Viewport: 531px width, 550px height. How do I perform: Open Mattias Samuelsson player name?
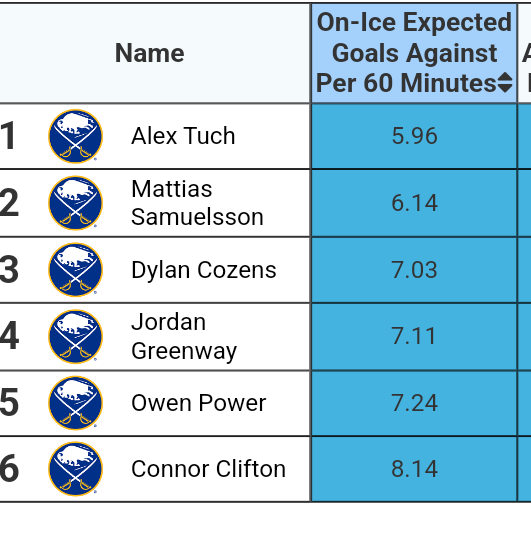pyautogui.click(x=197, y=203)
